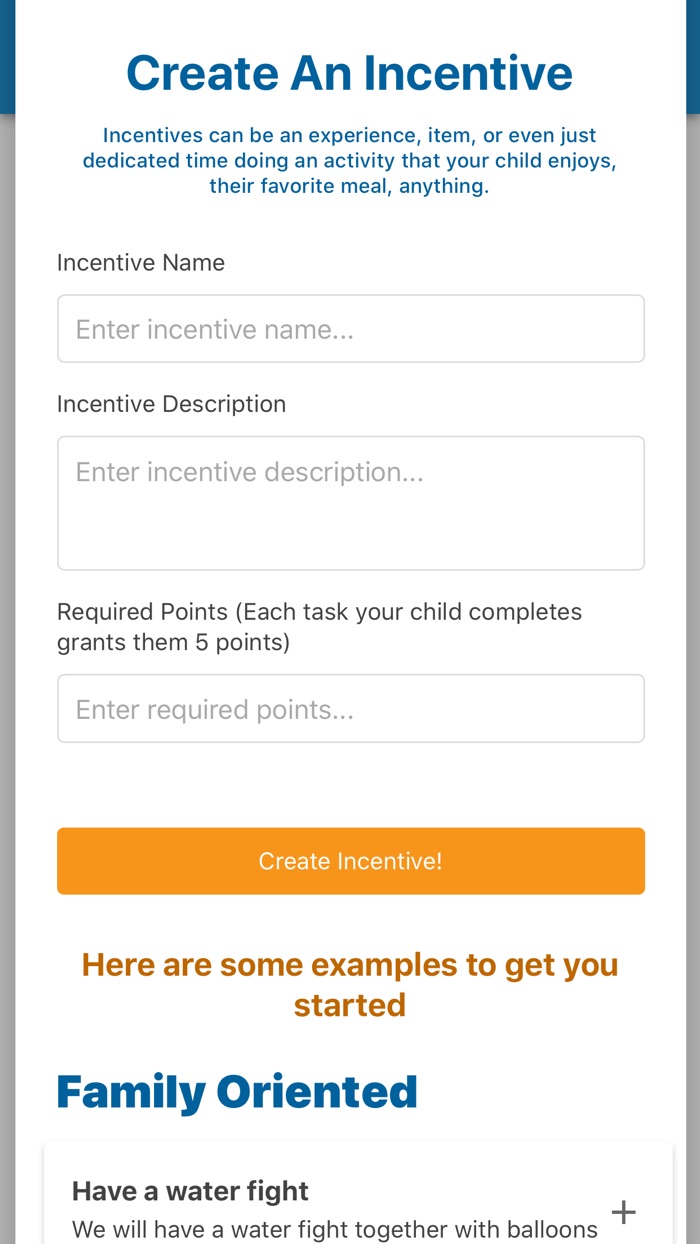The image size is (700, 1244).
Task: Click the water fight balloons description text
Action: (335, 1229)
